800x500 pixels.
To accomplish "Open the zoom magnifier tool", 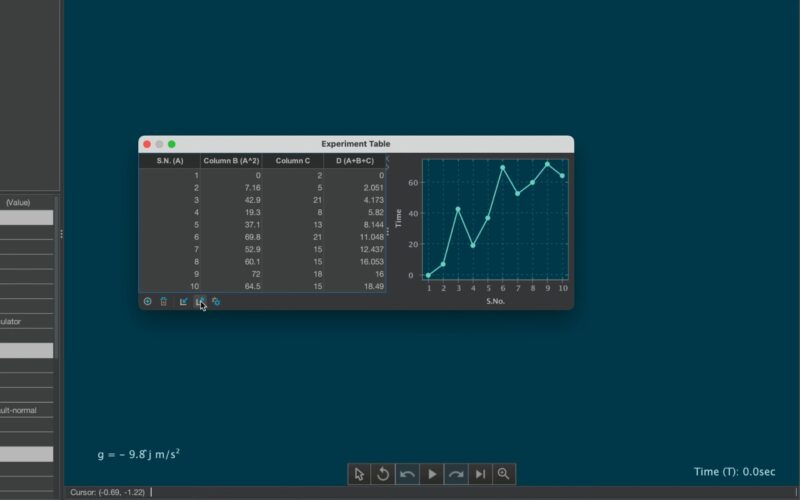I will pyautogui.click(x=504, y=474).
